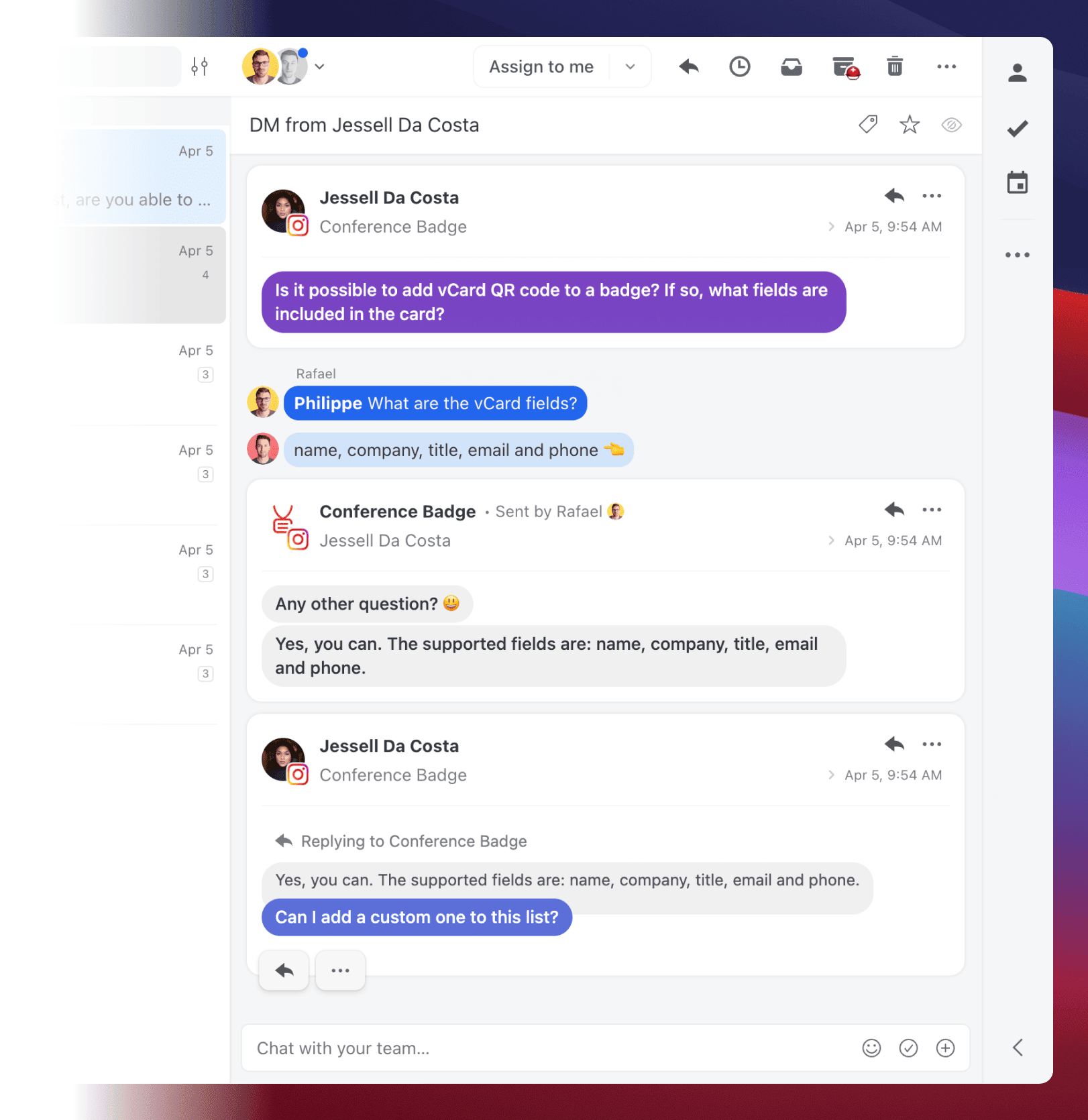Screen dimensions: 1088x1120
Task: Star the DM from Jessell Da Costa
Action: (910, 124)
